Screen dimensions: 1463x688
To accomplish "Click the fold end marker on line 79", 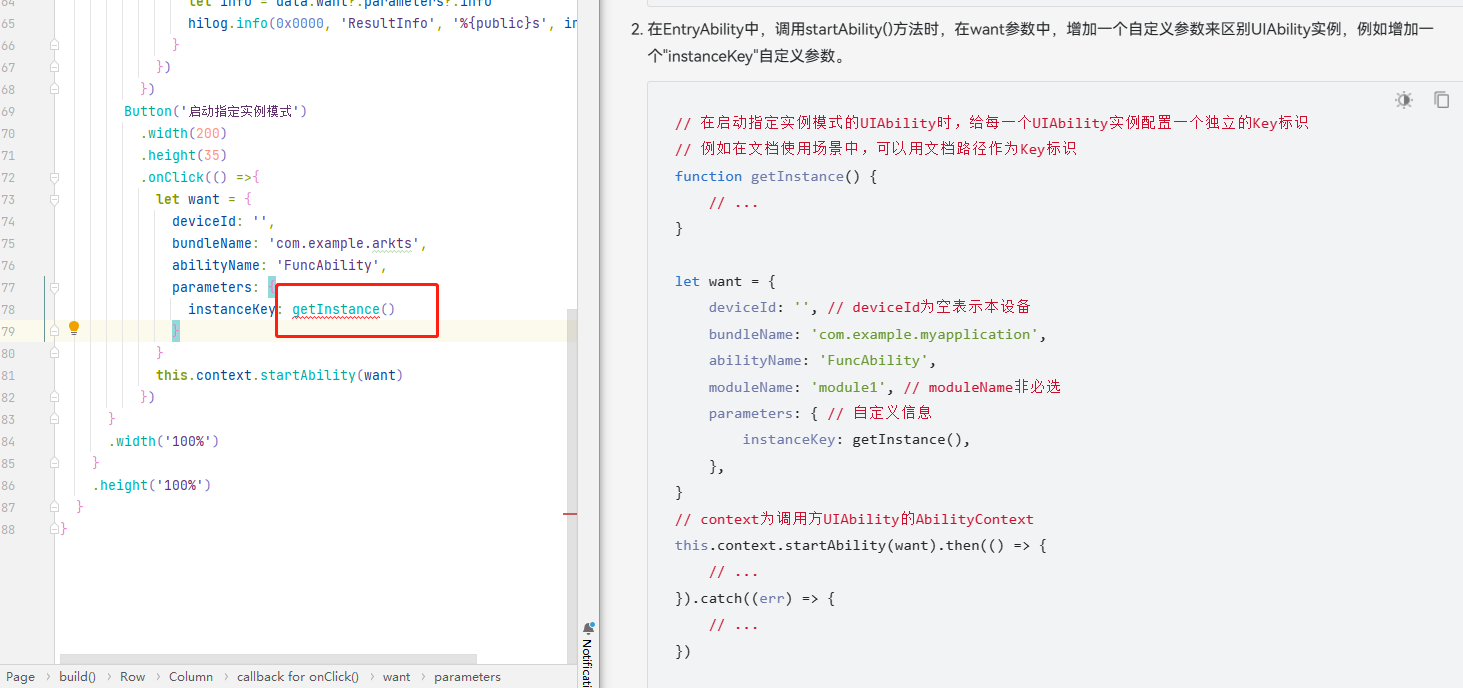I will coord(54,331).
